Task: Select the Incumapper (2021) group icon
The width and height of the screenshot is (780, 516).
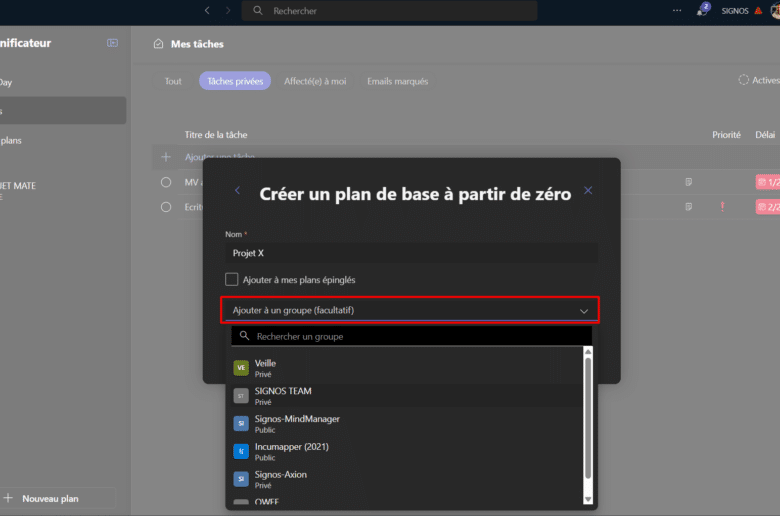Action: (240, 451)
